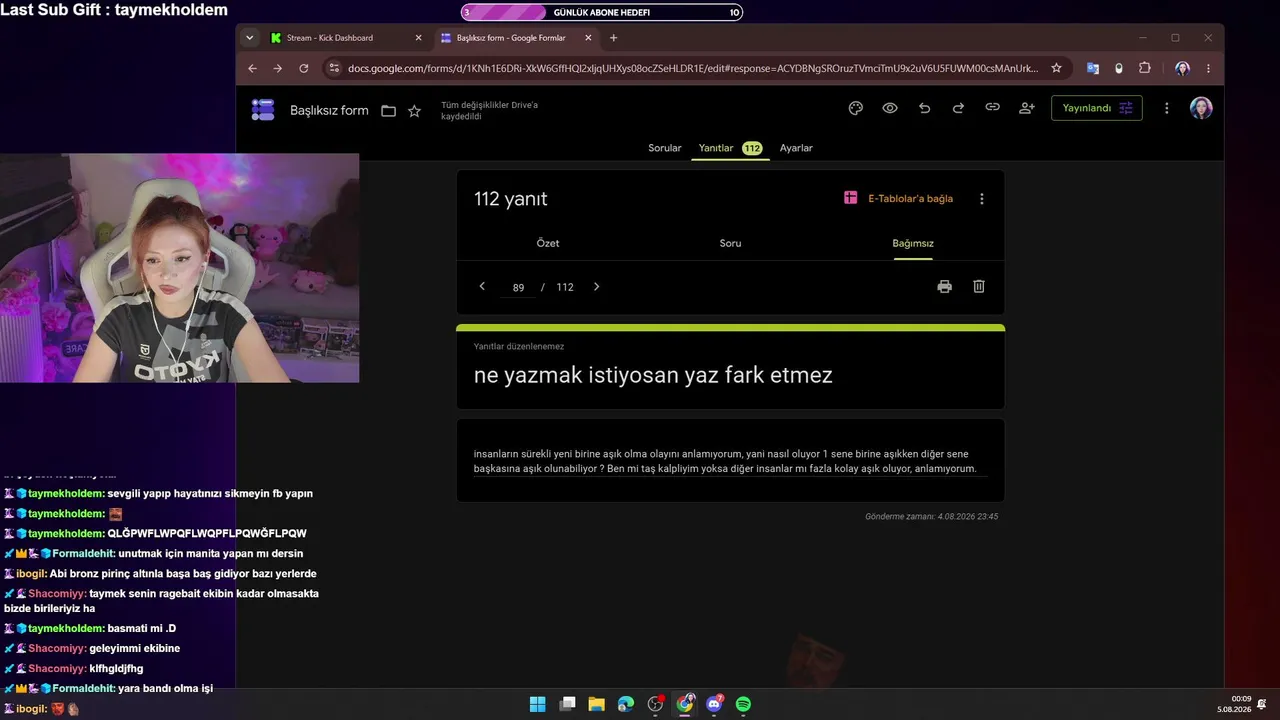Image resolution: width=1280 pixels, height=720 pixels.
Task: Click Formaldehit's chat message 'yara bandı olma işi'
Action: tap(165, 689)
